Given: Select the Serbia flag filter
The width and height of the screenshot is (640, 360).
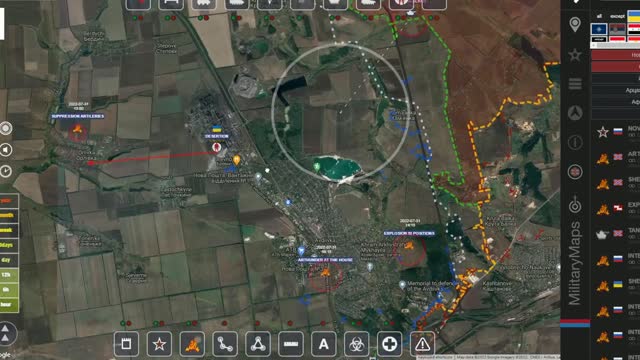Looking at the screenshot, I should pyautogui.click(x=617, y=29).
